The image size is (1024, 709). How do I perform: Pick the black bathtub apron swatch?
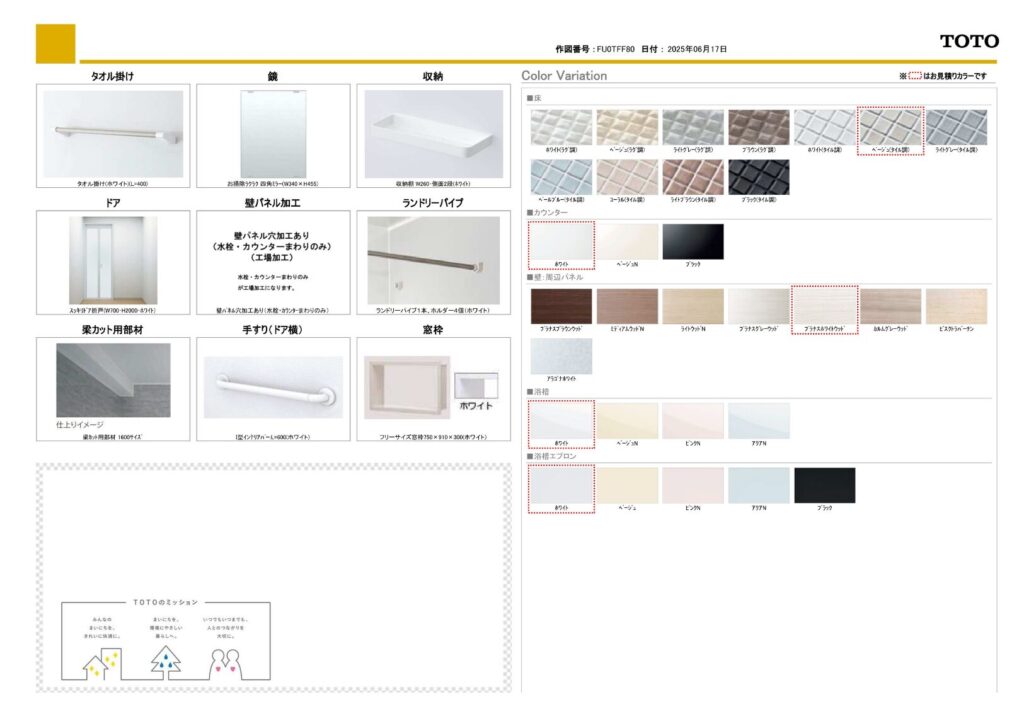[x=824, y=485]
